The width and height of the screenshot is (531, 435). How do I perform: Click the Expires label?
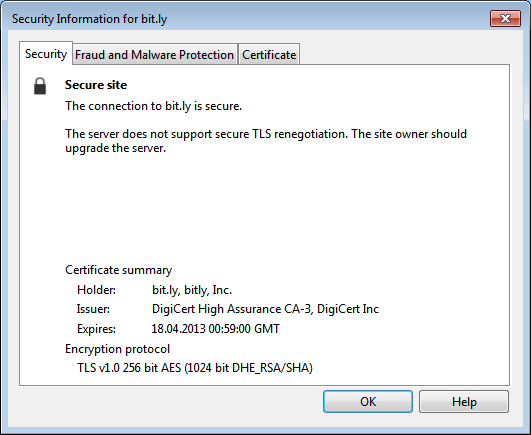(97, 329)
